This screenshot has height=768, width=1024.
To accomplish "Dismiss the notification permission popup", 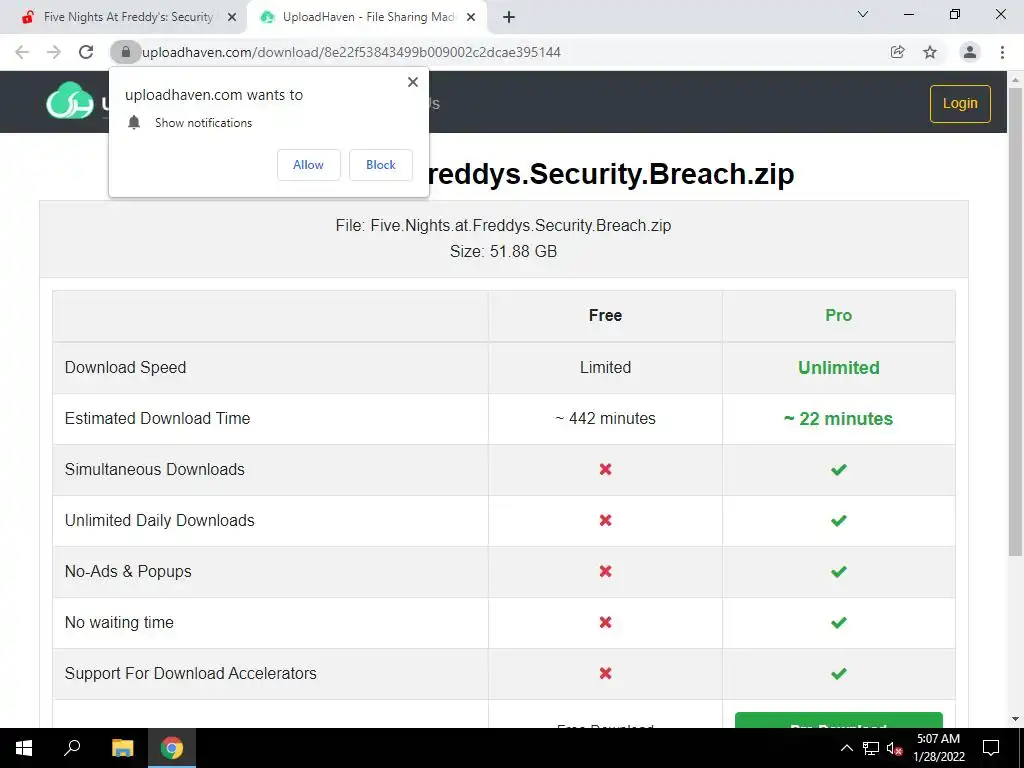I will pyautogui.click(x=413, y=82).
